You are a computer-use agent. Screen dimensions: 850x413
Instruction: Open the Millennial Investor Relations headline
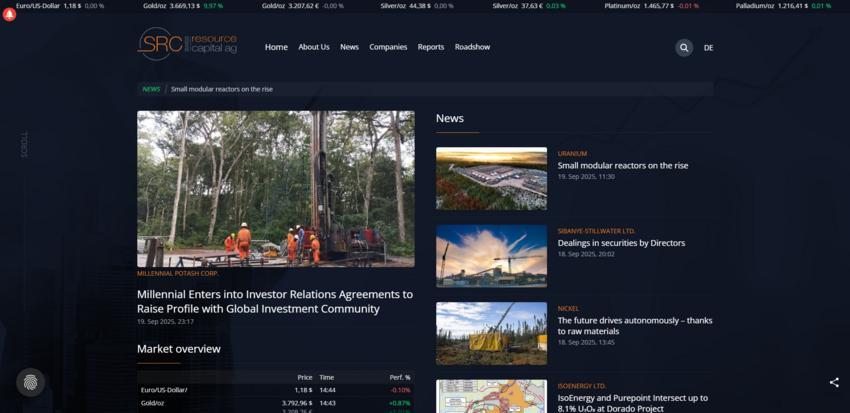click(275, 301)
